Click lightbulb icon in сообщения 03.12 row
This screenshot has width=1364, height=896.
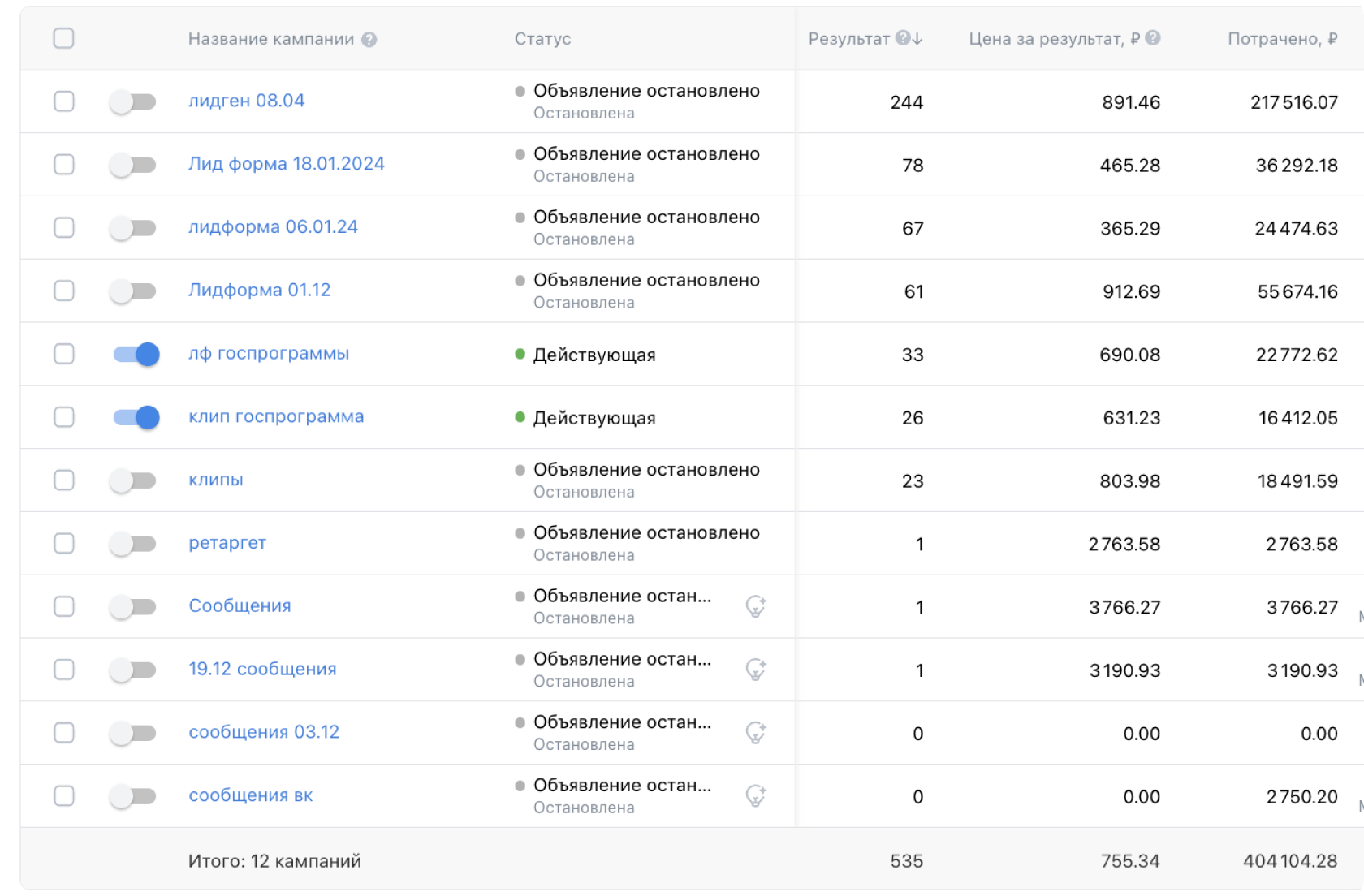tap(756, 733)
